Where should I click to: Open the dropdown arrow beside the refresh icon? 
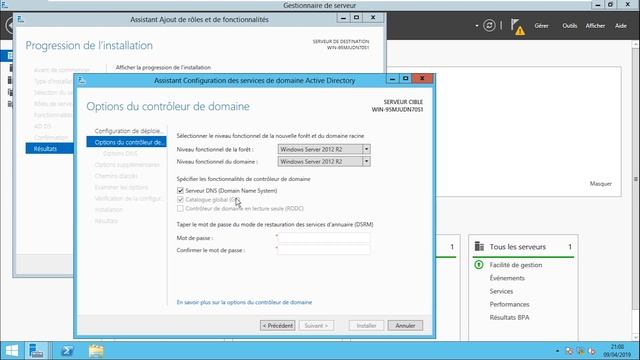476,26
